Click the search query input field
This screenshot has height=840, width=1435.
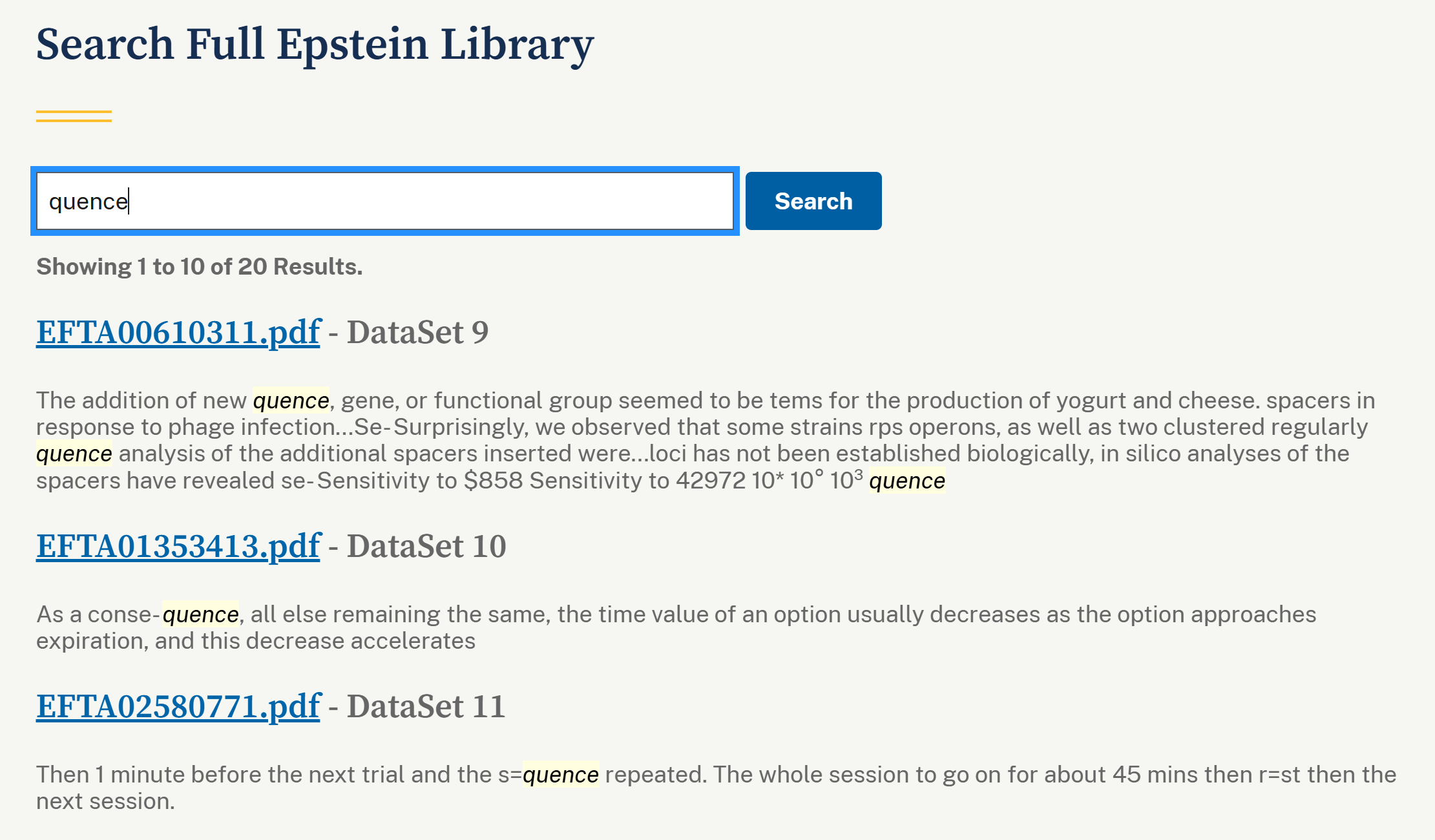[x=384, y=201]
